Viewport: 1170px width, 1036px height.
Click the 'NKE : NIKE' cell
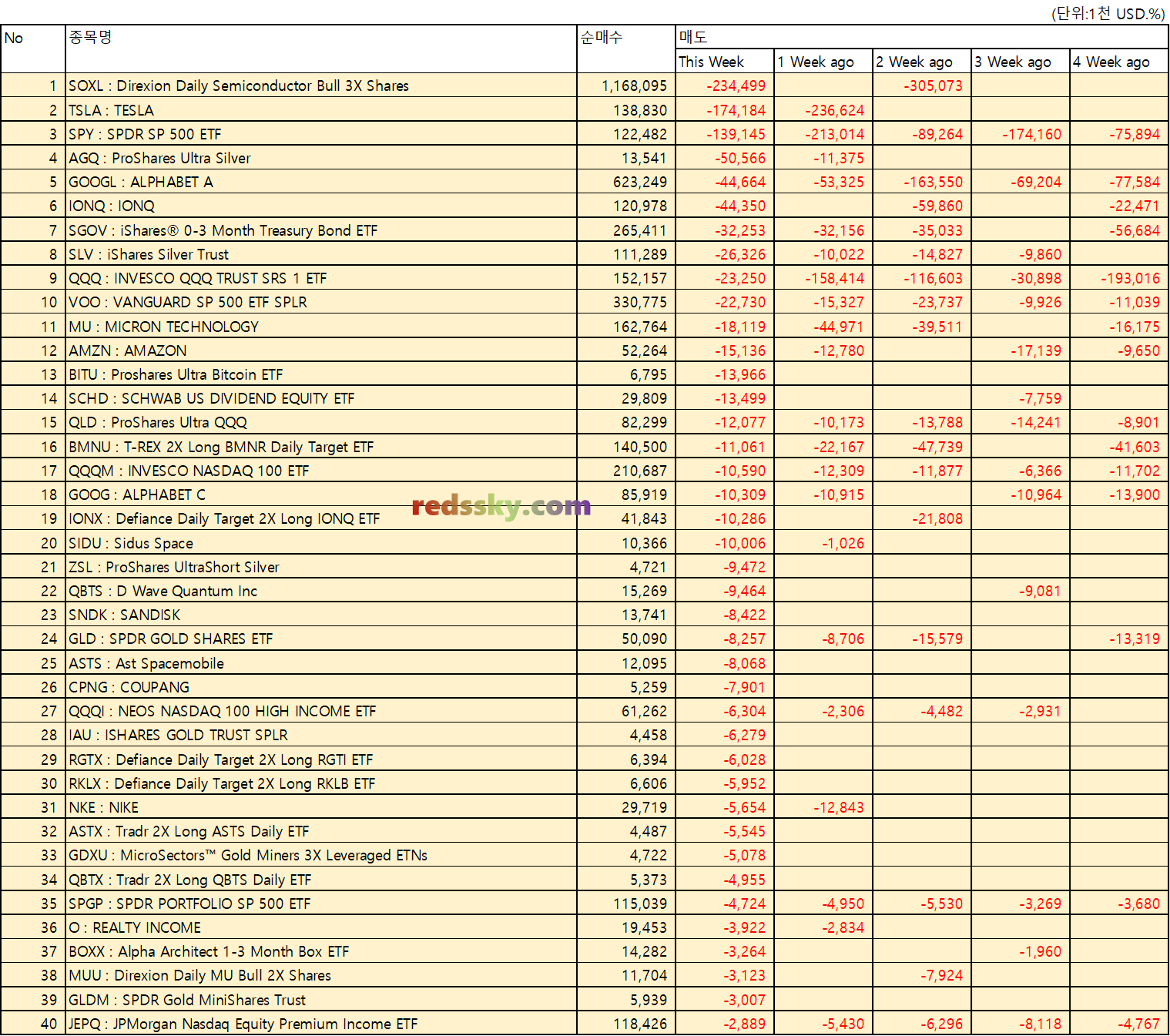click(x=321, y=807)
